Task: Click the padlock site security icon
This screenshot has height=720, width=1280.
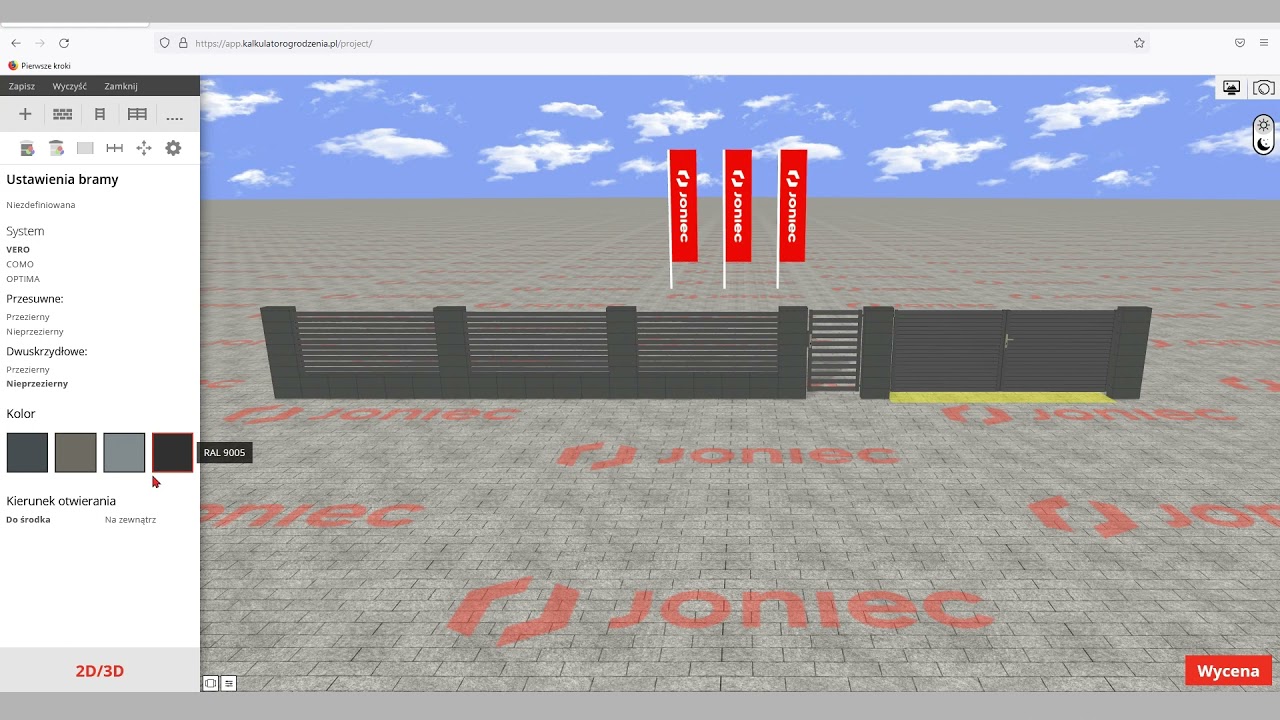Action: point(183,43)
